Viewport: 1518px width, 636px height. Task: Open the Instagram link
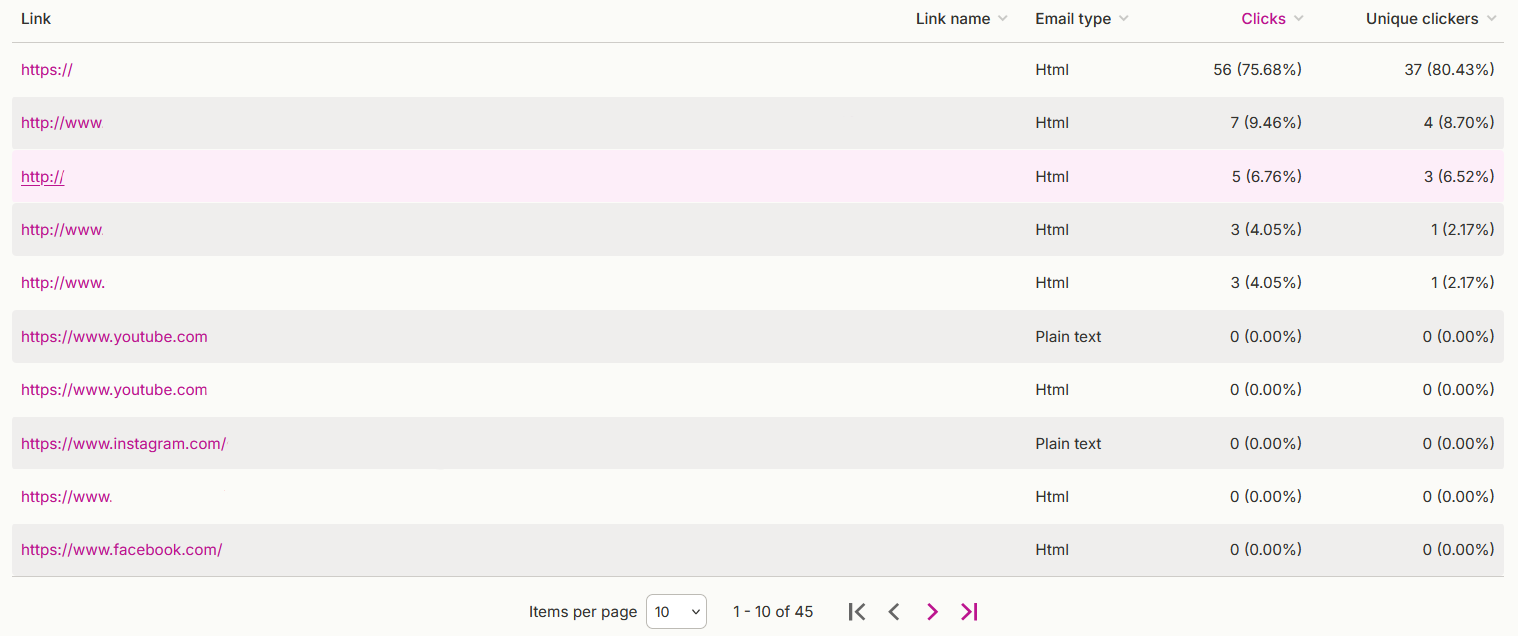point(124,444)
